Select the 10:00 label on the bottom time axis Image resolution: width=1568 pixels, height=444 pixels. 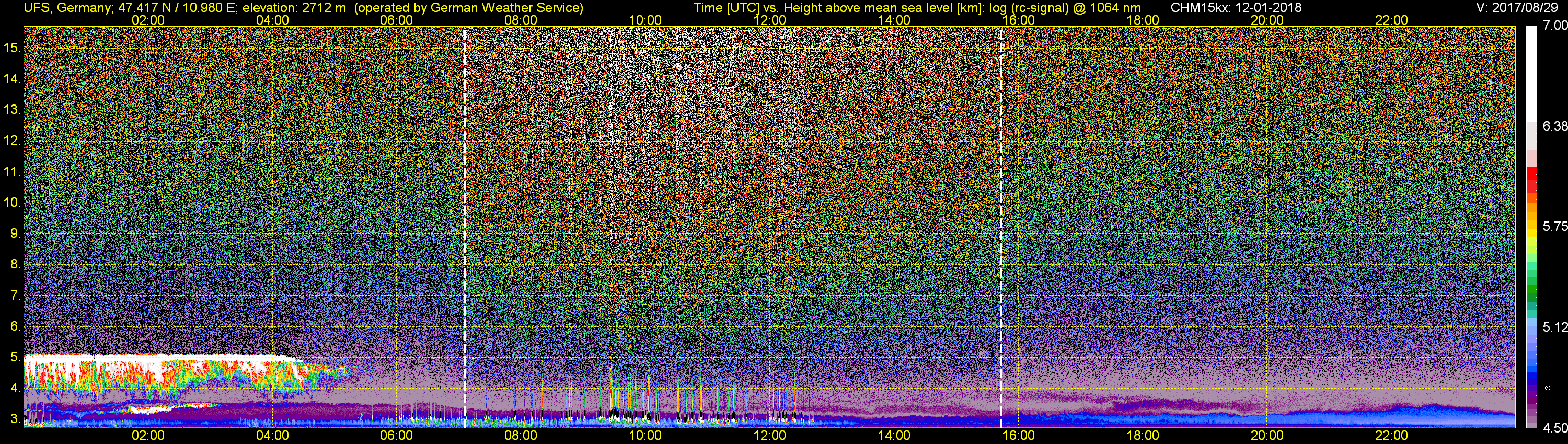tap(645, 436)
